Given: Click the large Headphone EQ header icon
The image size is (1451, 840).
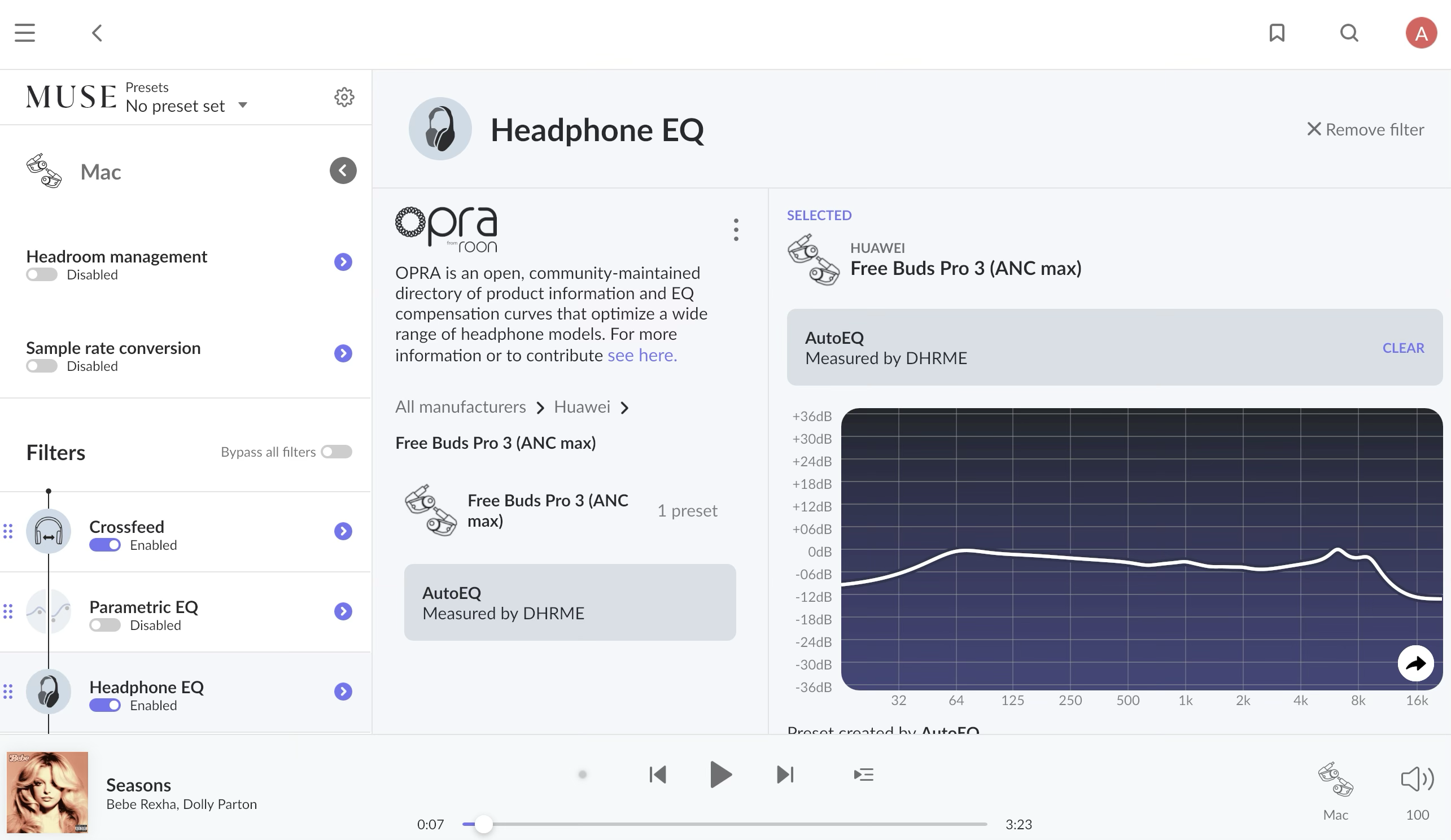Looking at the screenshot, I should coord(440,128).
